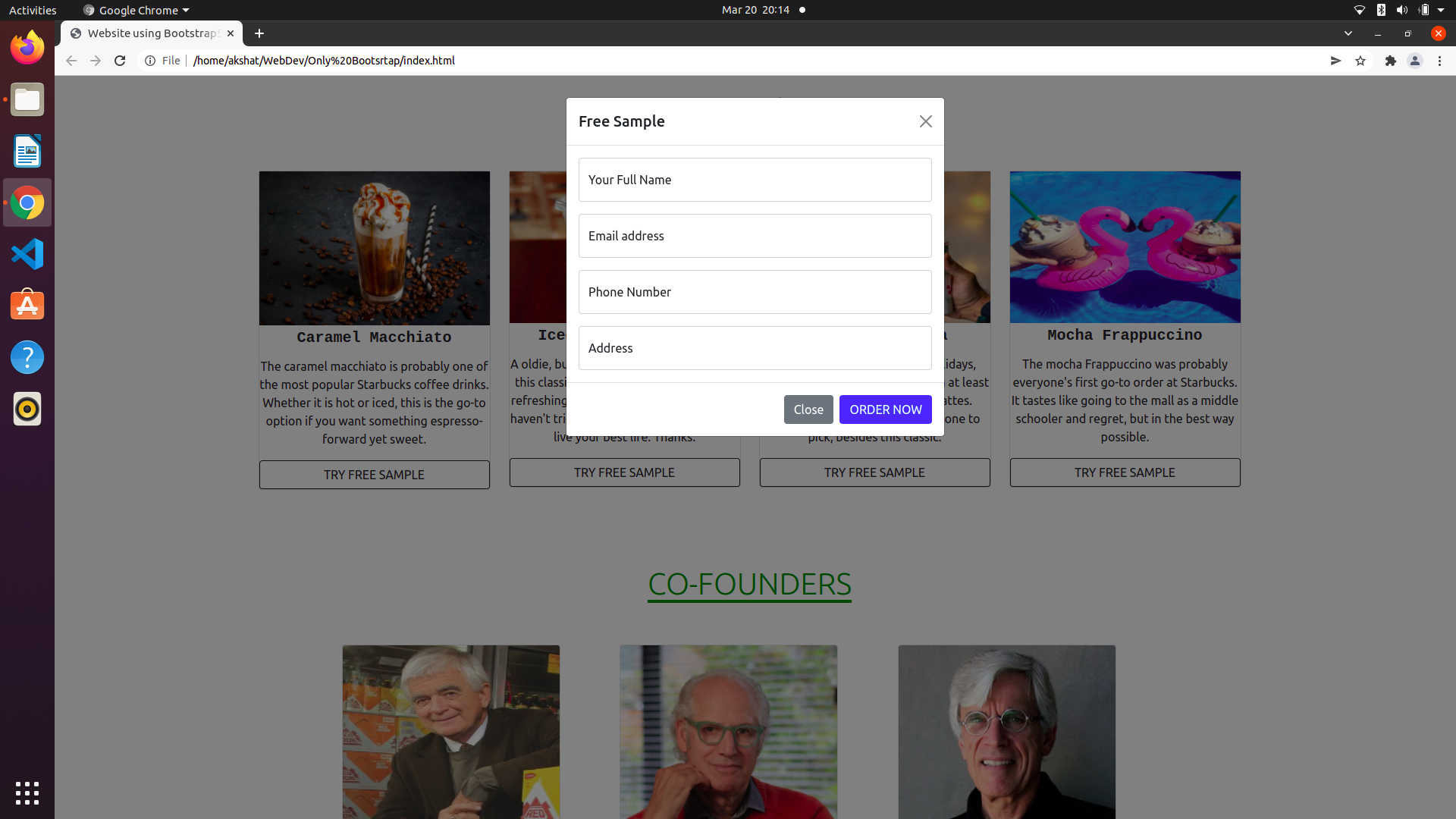The height and width of the screenshot is (819, 1456).
Task: Expand the tab search dropdown
Action: coord(1348,33)
